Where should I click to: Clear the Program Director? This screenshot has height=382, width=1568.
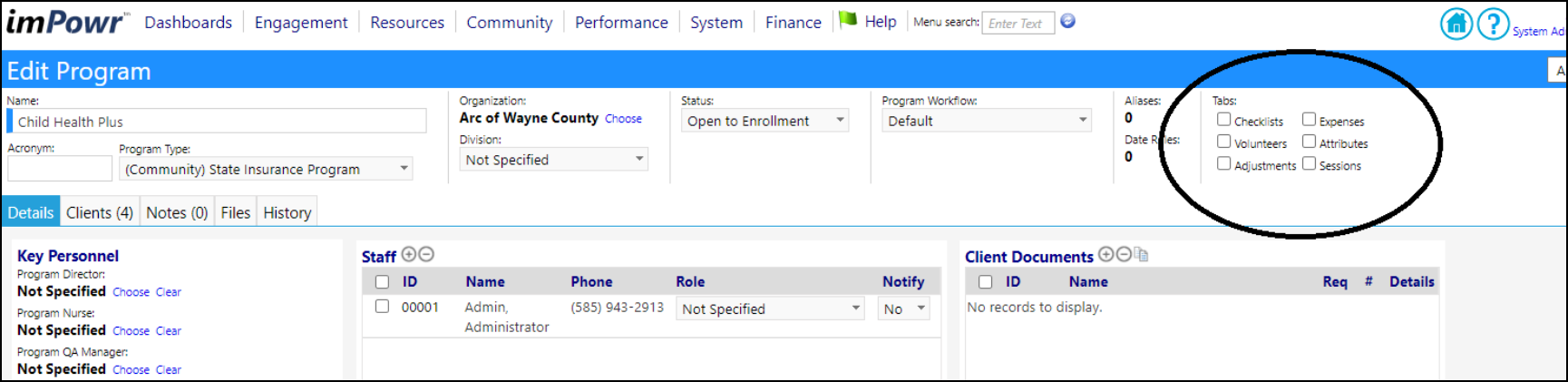[x=169, y=292]
